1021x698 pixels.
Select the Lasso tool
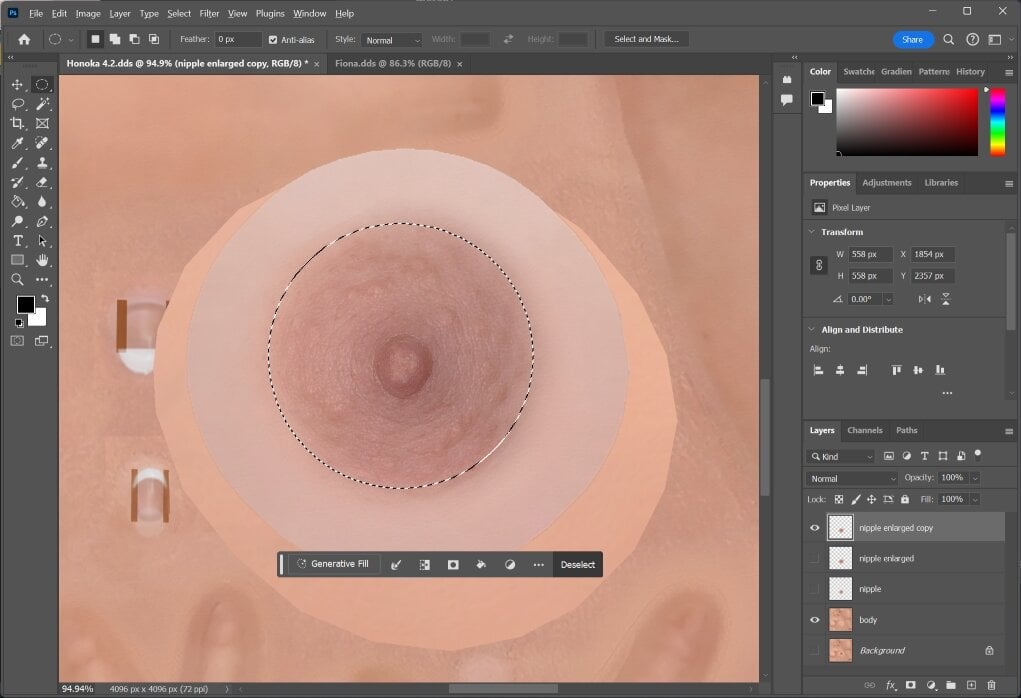click(18, 104)
